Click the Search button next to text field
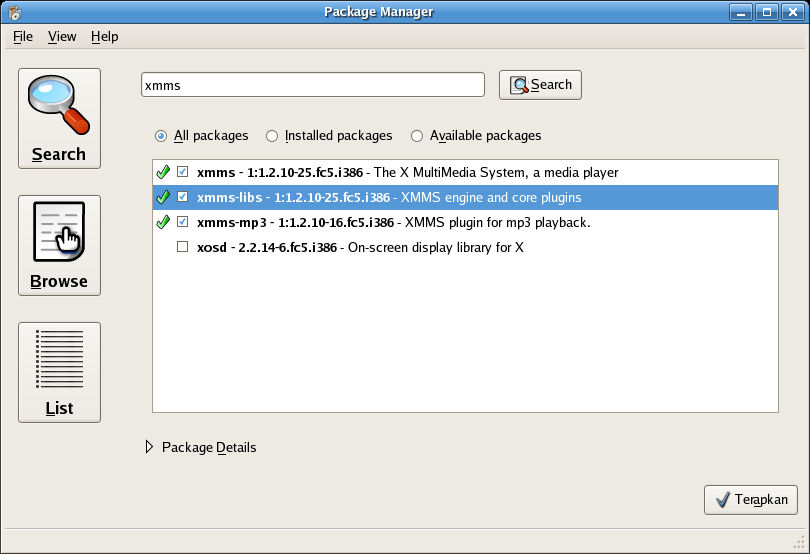This screenshot has height=554, width=810. click(x=540, y=85)
